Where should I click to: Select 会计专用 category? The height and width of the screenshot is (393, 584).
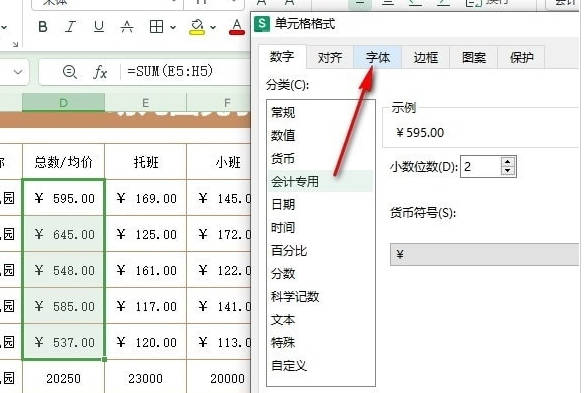coord(320,181)
